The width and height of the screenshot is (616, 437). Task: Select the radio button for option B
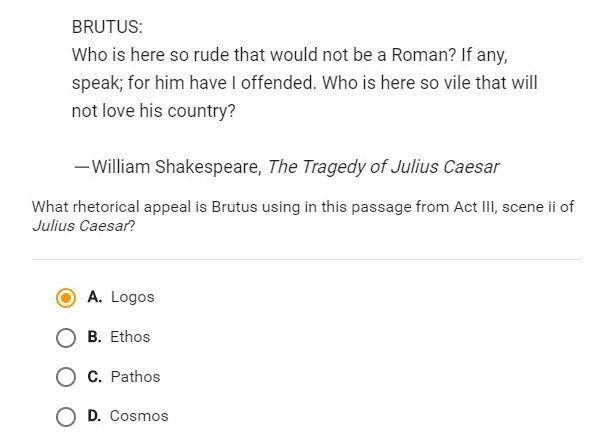(66, 337)
